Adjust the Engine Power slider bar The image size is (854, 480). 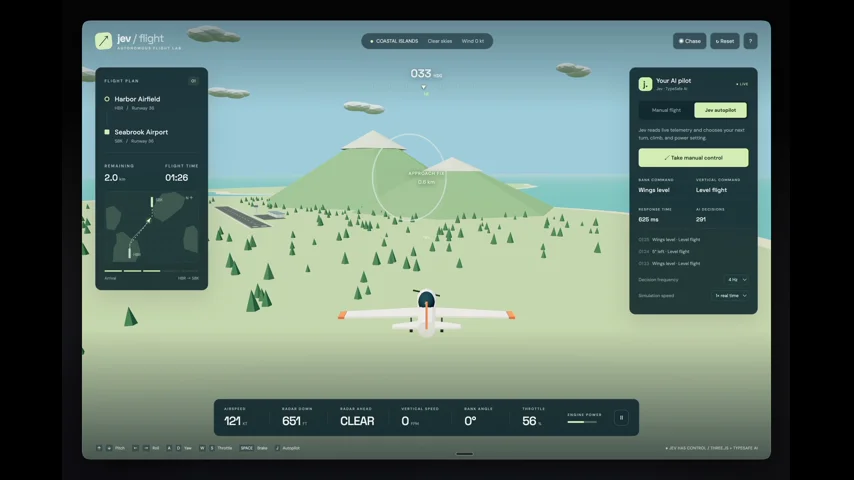point(582,422)
